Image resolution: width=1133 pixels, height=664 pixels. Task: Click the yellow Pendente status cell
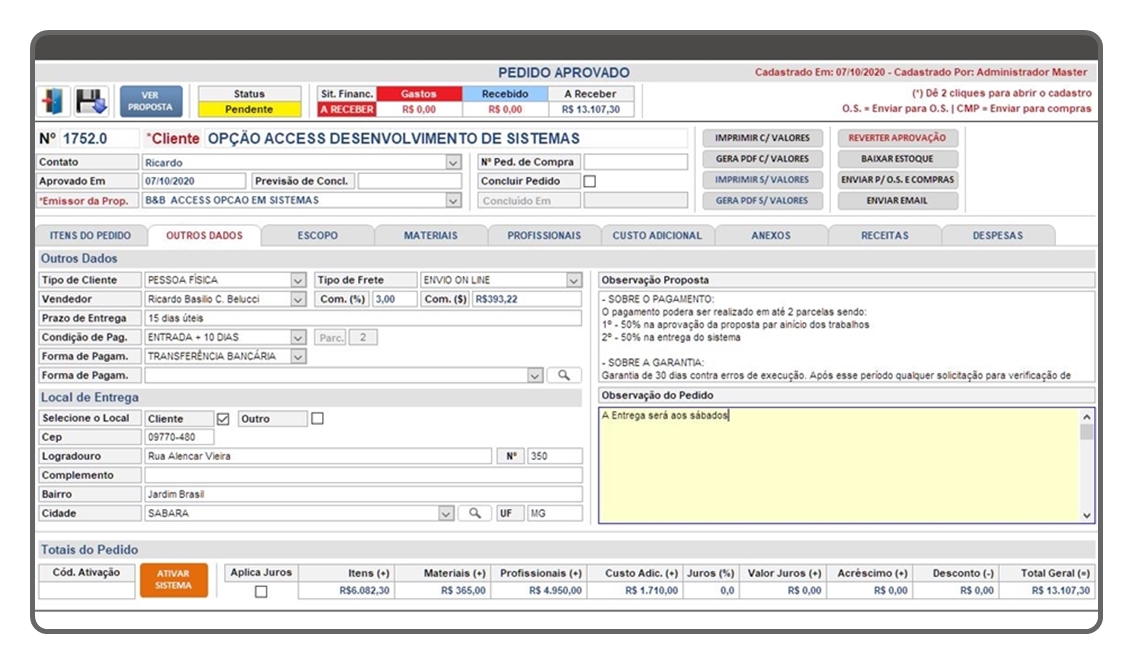pyautogui.click(x=249, y=110)
